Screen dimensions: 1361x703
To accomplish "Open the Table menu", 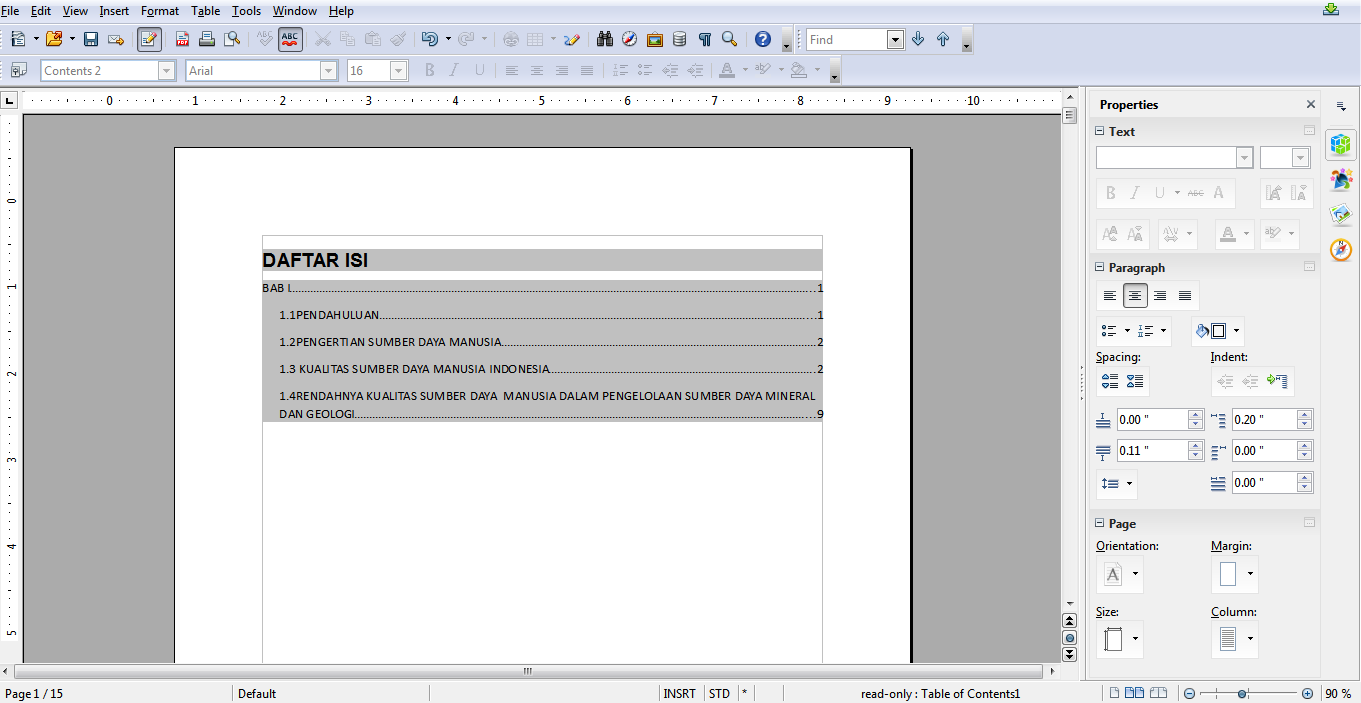I will coord(206,11).
